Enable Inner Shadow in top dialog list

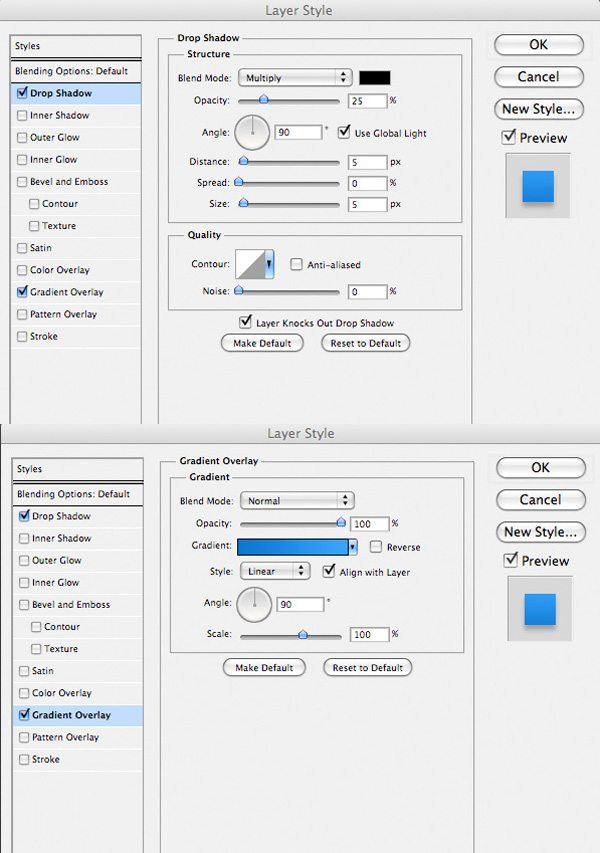22,115
